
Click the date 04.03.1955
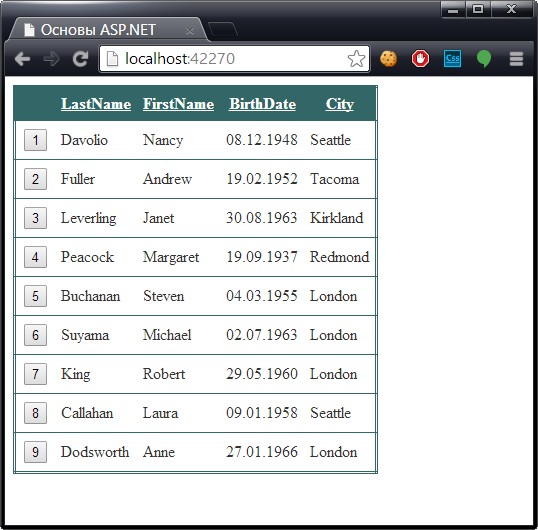262,296
